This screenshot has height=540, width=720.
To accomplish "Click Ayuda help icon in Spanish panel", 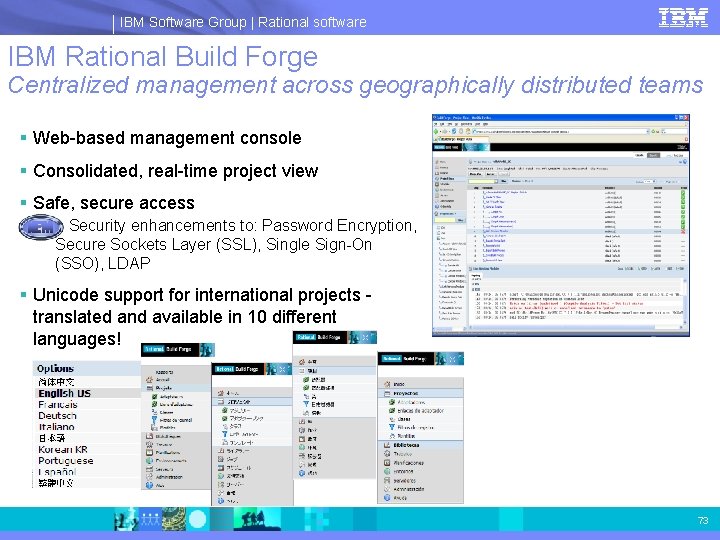I will [x=387, y=498].
